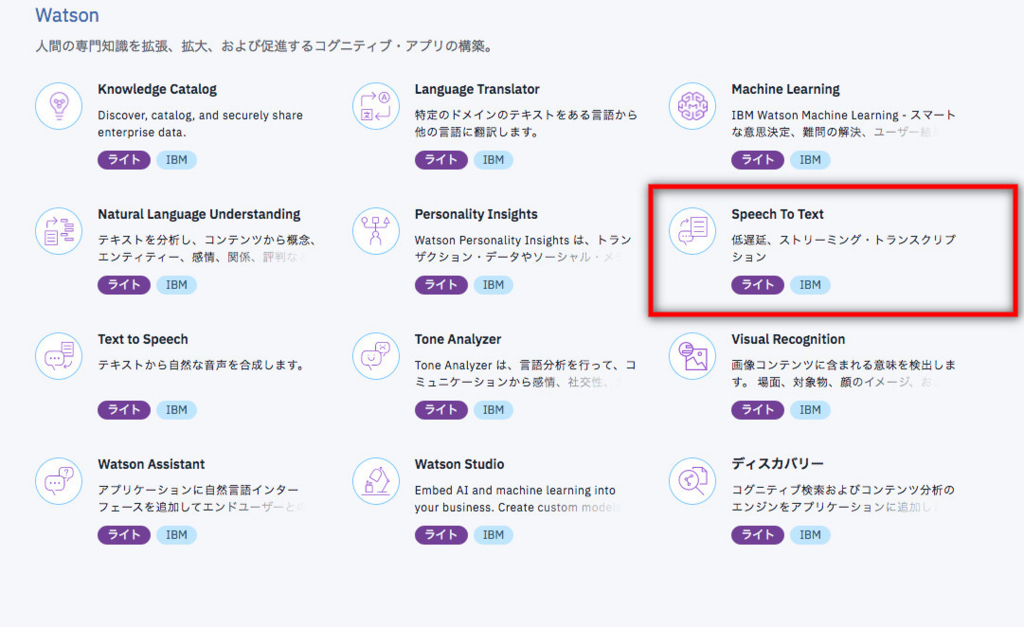Open the Text to Speech title
The height and width of the screenshot is (627, 1024).
[143, 340]
